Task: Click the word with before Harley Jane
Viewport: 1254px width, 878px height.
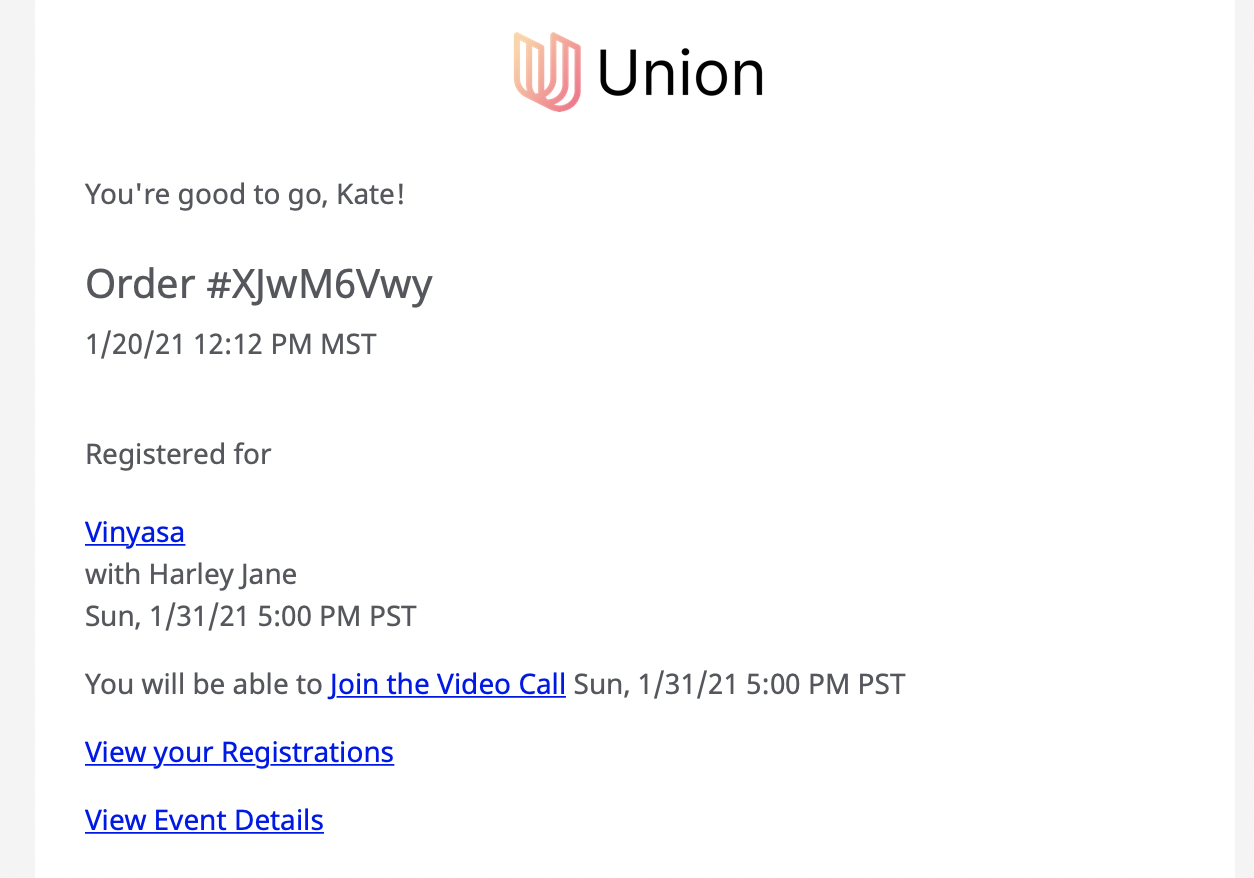Action: (113, 575)
